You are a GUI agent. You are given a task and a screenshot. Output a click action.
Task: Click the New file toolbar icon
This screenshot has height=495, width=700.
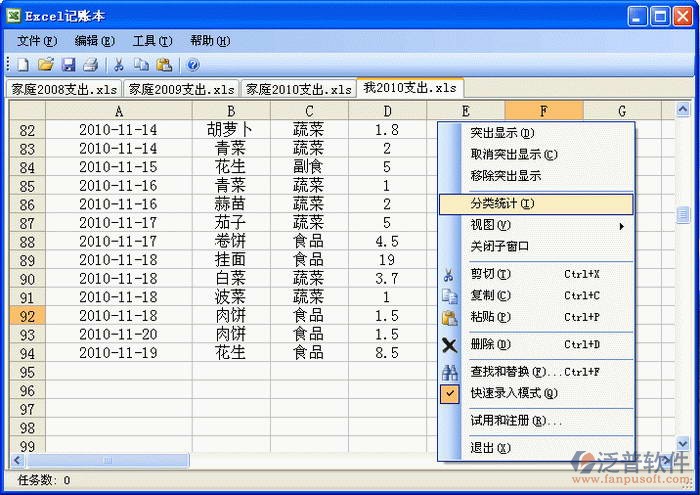coord(23,65)
